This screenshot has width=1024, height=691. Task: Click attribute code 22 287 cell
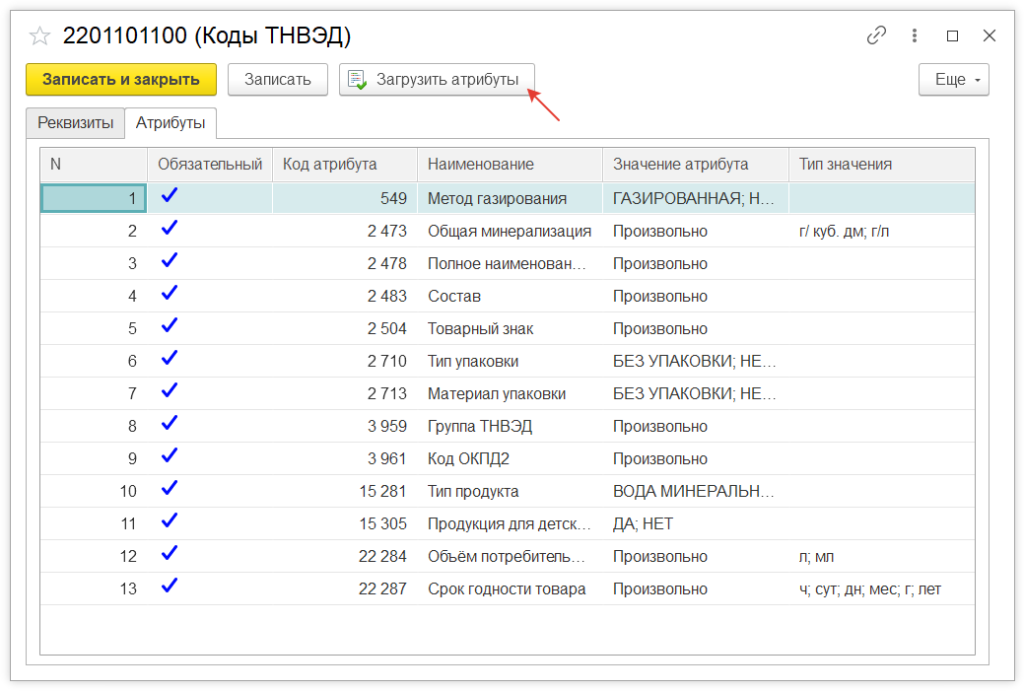[344, 589]
